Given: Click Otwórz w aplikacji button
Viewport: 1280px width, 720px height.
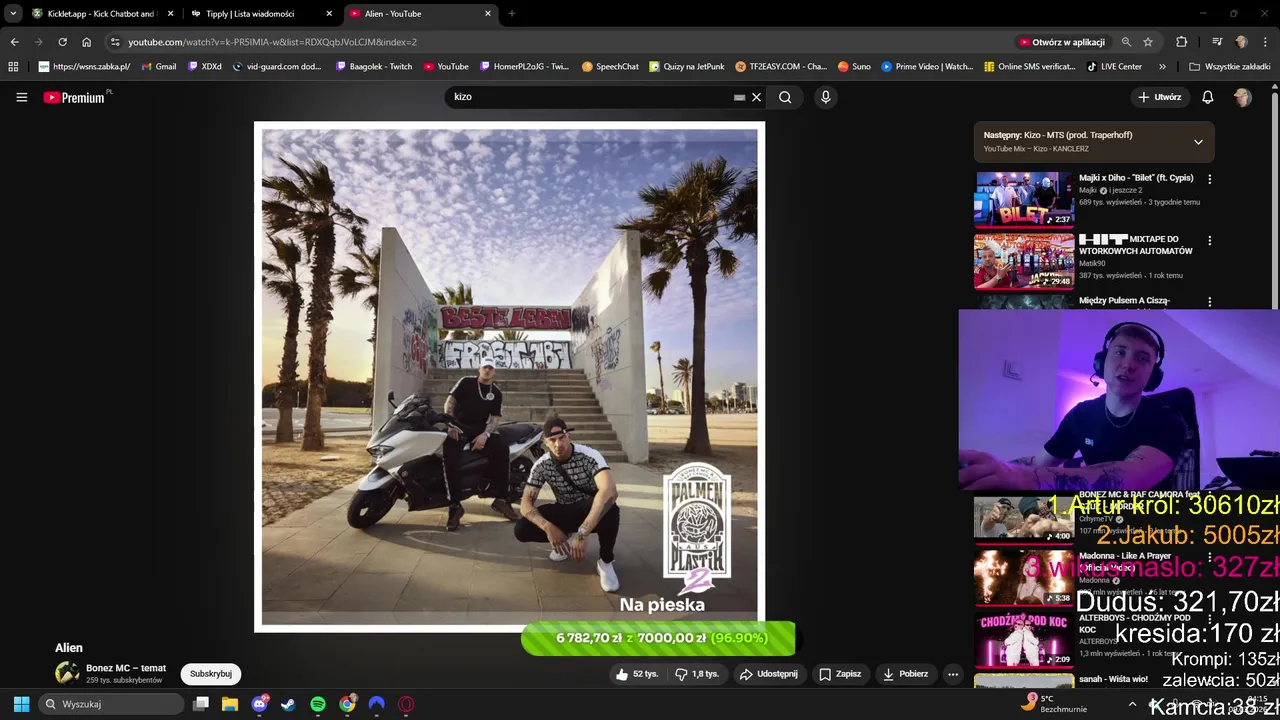Looking at the screenshot, I should pos(1061,42).
